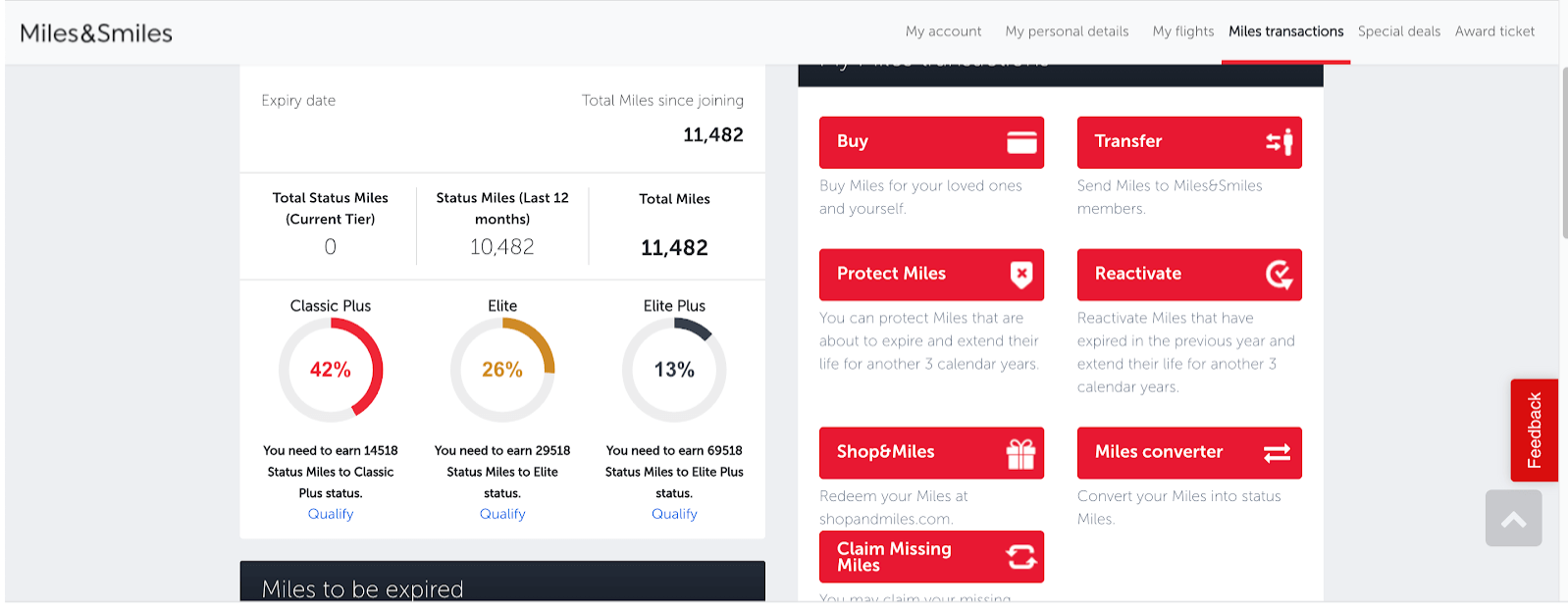Click the Classic Plus 42% progress ring
This screenshot has width=1568, height=610.
click(x=331, y=370)
